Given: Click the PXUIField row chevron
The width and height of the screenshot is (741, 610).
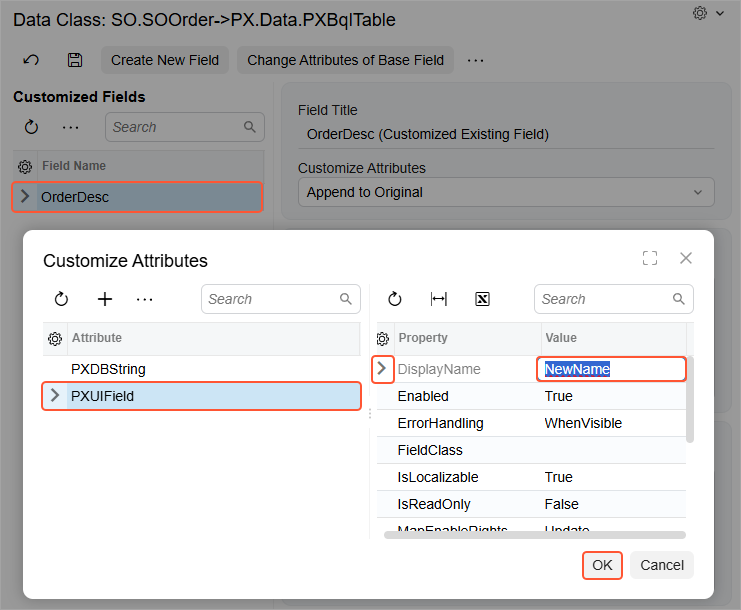Looking at the screenshot, I should (55, 395).
